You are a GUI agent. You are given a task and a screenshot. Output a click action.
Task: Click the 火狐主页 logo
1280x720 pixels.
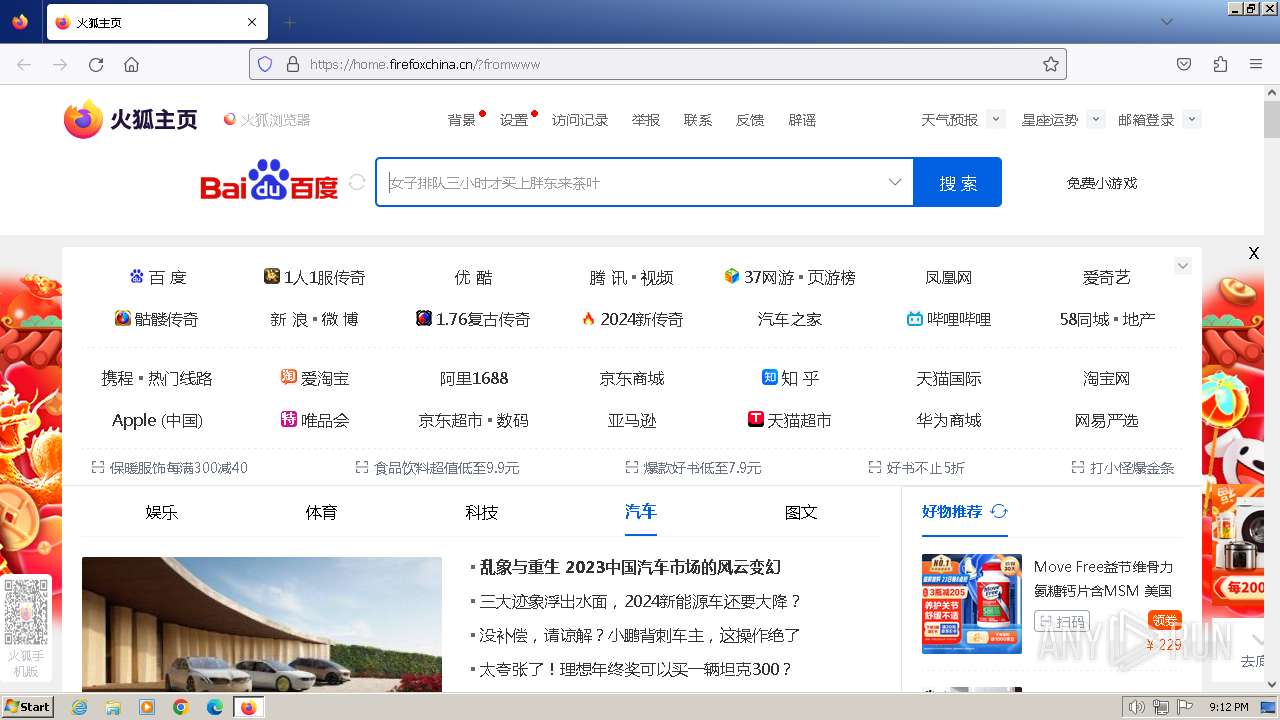pyautogui.click(x=131, y=119)
